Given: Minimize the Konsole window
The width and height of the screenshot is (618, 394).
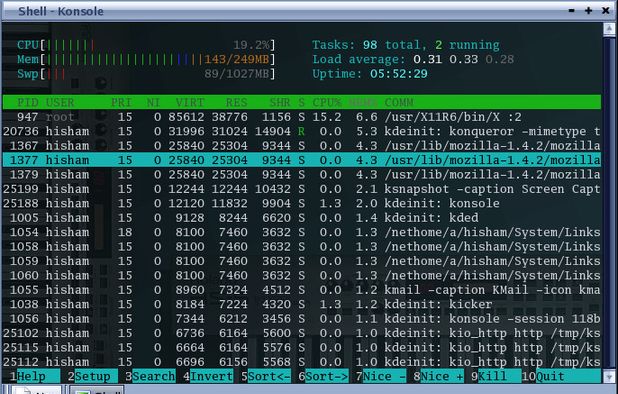Looking at the screenshot, I should point(571,11).
